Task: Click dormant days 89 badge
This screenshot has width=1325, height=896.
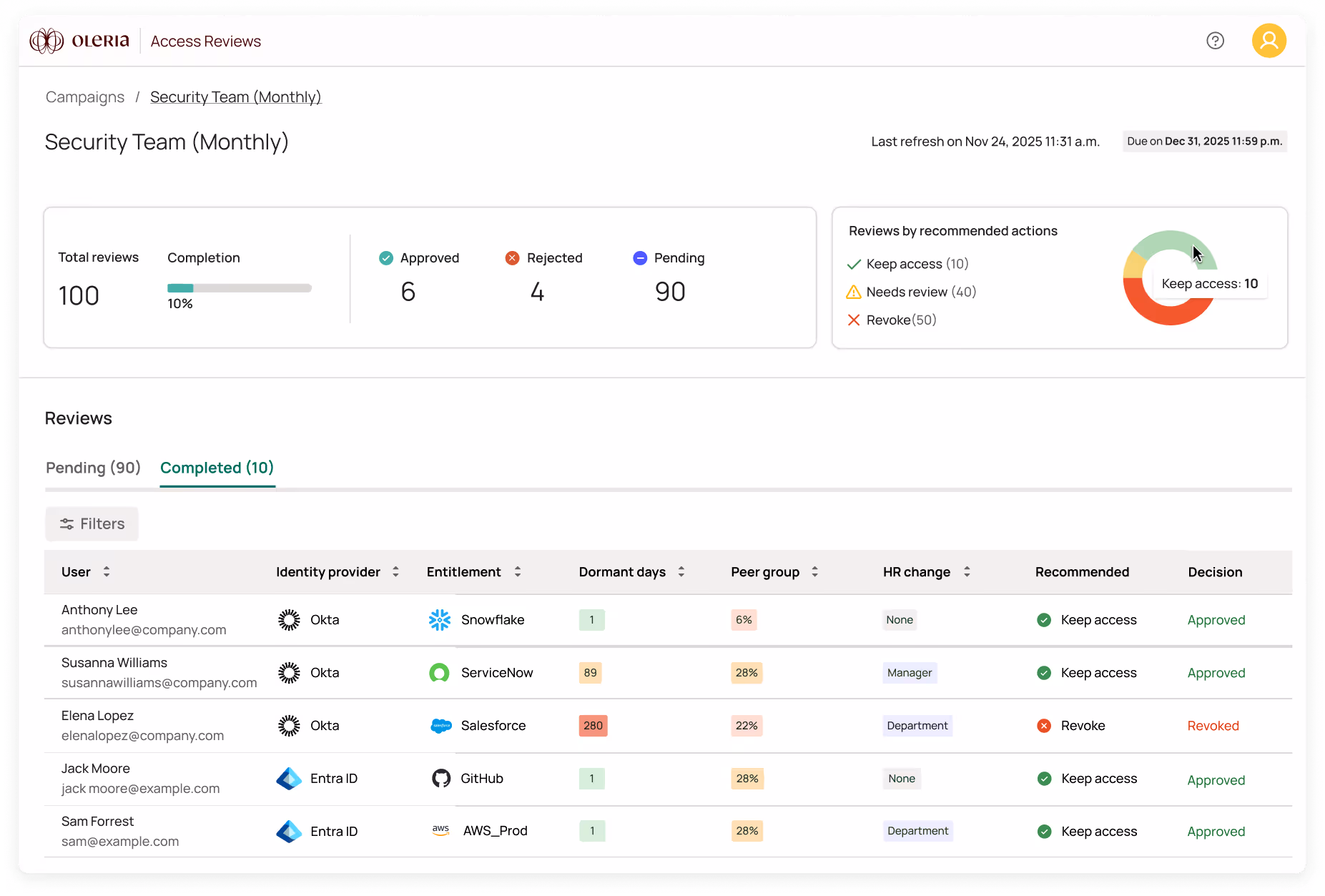Action: pyautogui.click(x=590, y=673)
